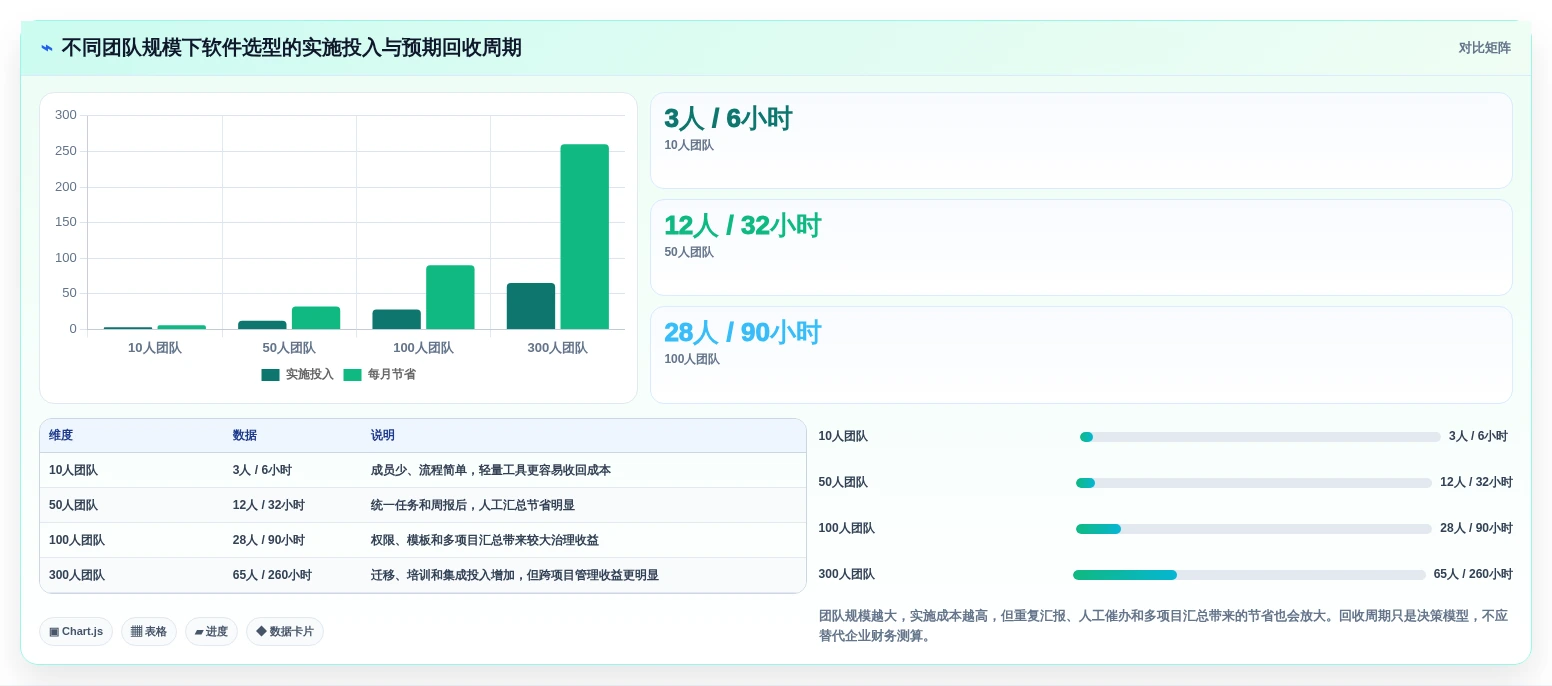Click the Chart.js tag chip
Screen dimensions: 1552x686
pos(76,632)
